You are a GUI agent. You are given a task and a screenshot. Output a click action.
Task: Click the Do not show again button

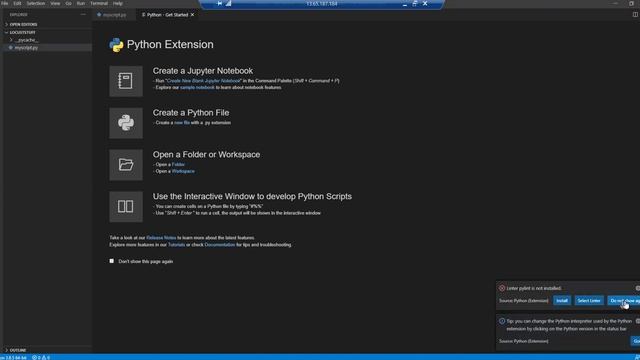(x=624, y=300)
